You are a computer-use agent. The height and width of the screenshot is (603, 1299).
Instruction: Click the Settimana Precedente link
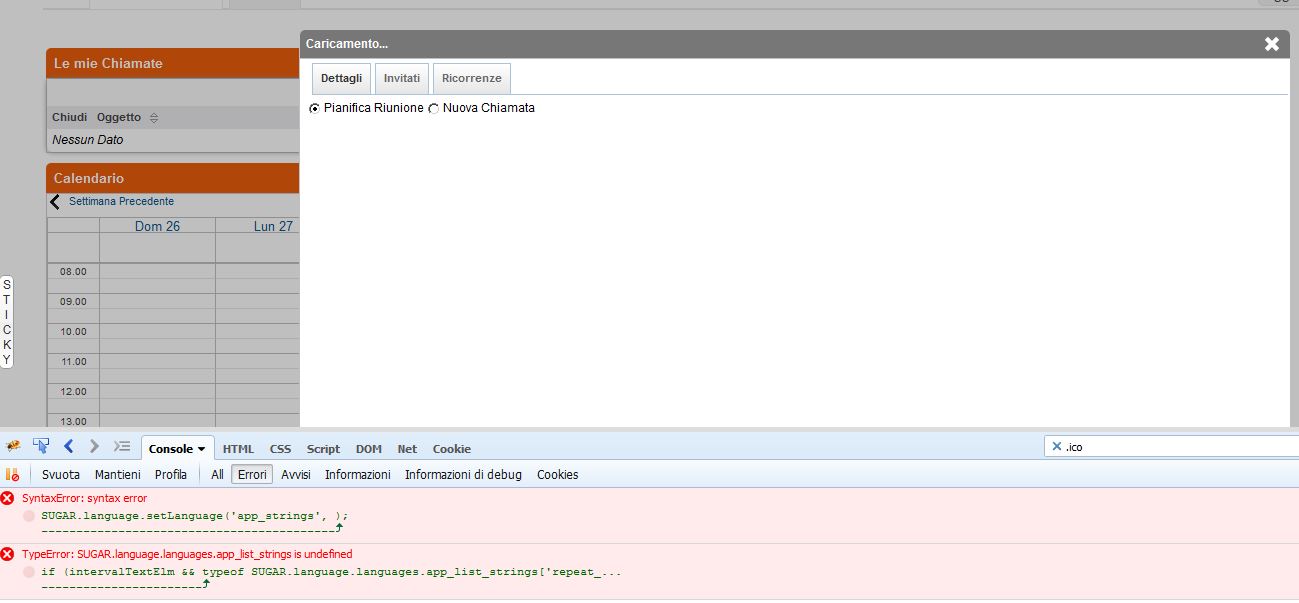(x=121, y=201)
